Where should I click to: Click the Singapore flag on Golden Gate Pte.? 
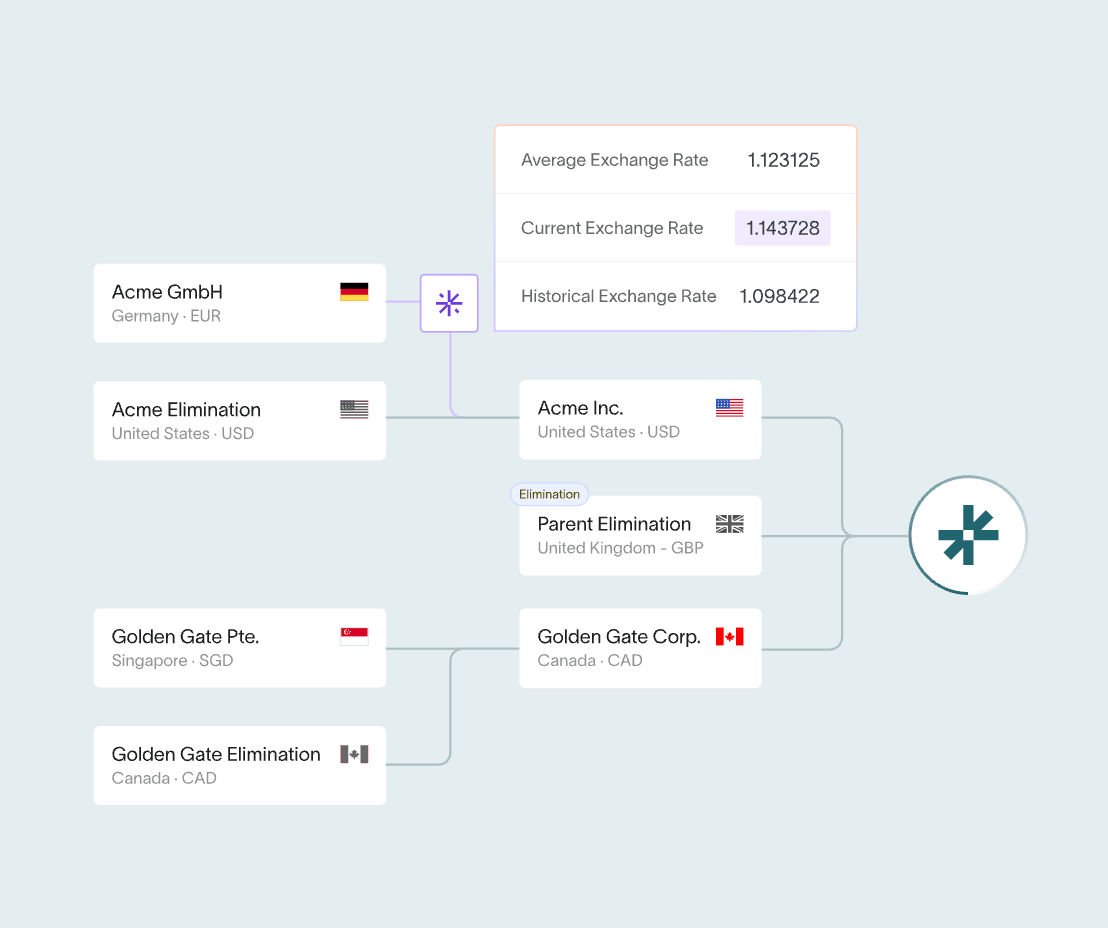(354, 636)
